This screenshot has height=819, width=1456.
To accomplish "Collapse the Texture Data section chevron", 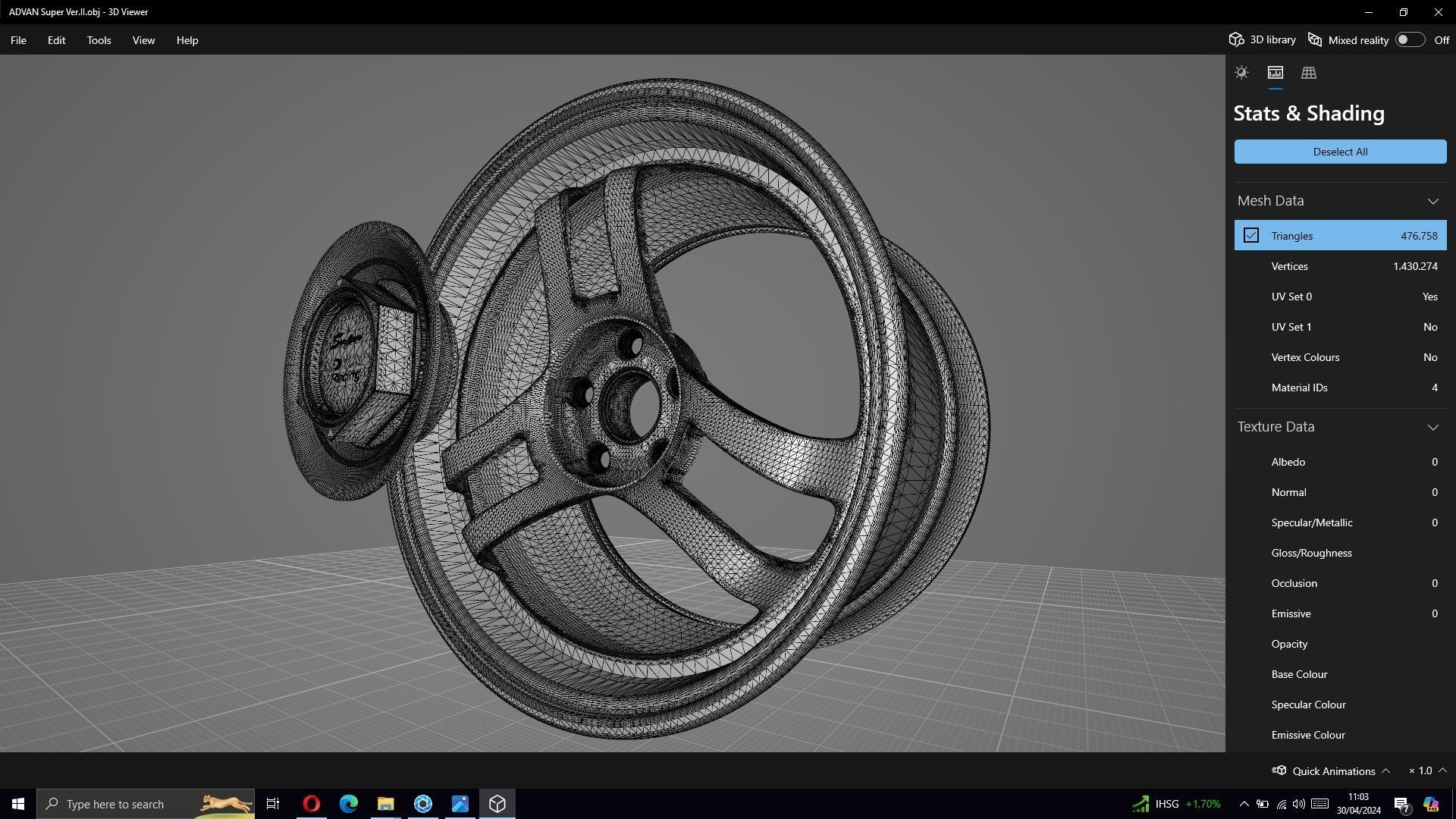I will (1432, 427).
